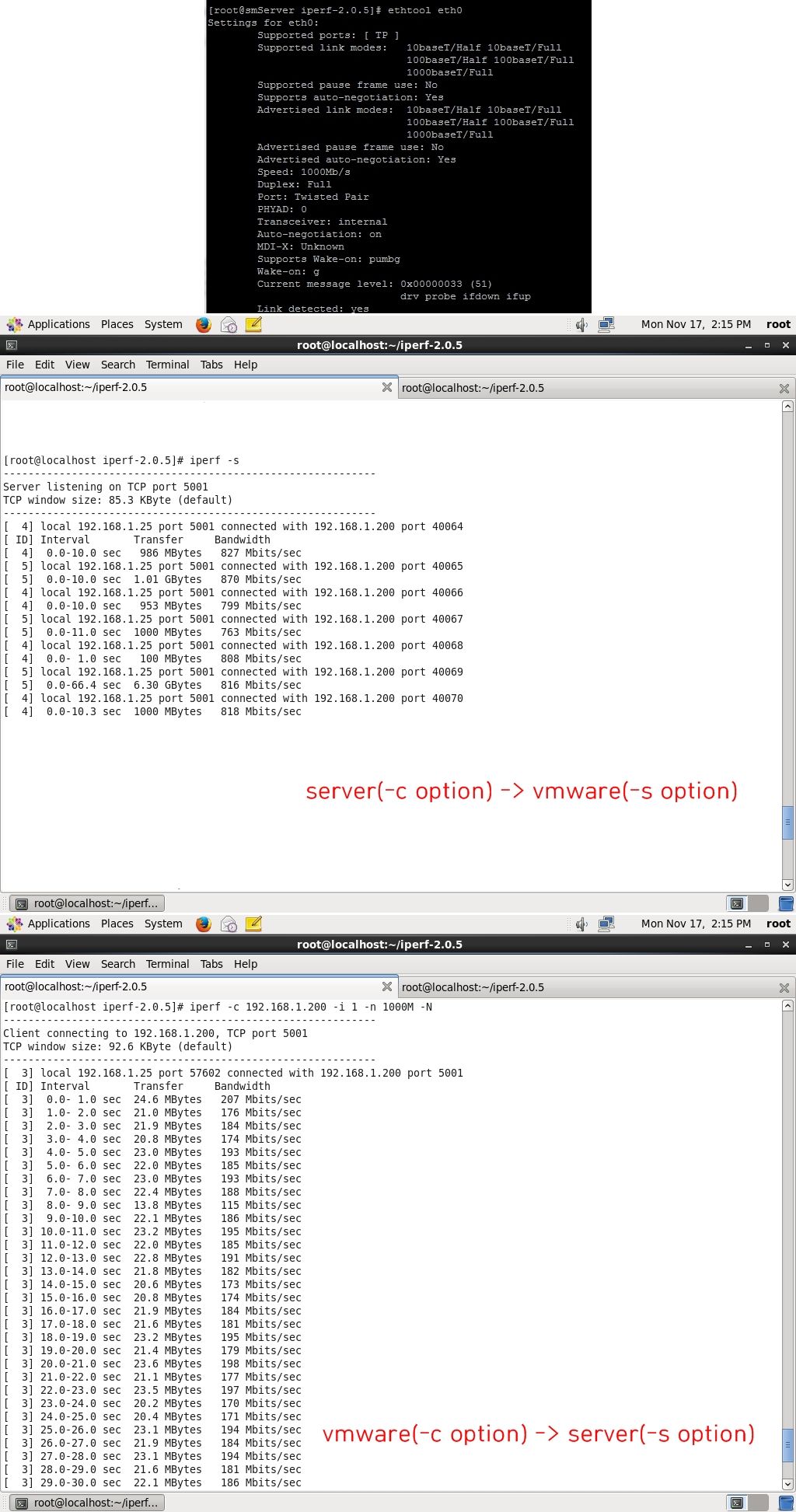The height and width of the screenshot is (1512, 796).
Task: Switch to the second workspace below the iperf -c terminal
Action: (x=759, y=1503)
